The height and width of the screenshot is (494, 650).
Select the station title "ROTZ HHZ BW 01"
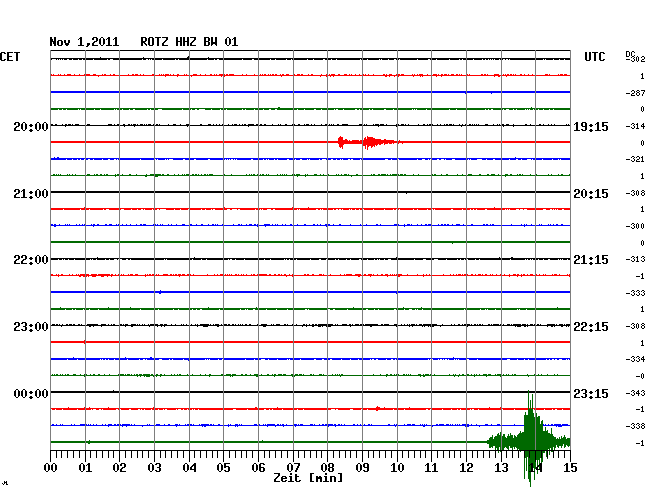click(x=189, y=42)
